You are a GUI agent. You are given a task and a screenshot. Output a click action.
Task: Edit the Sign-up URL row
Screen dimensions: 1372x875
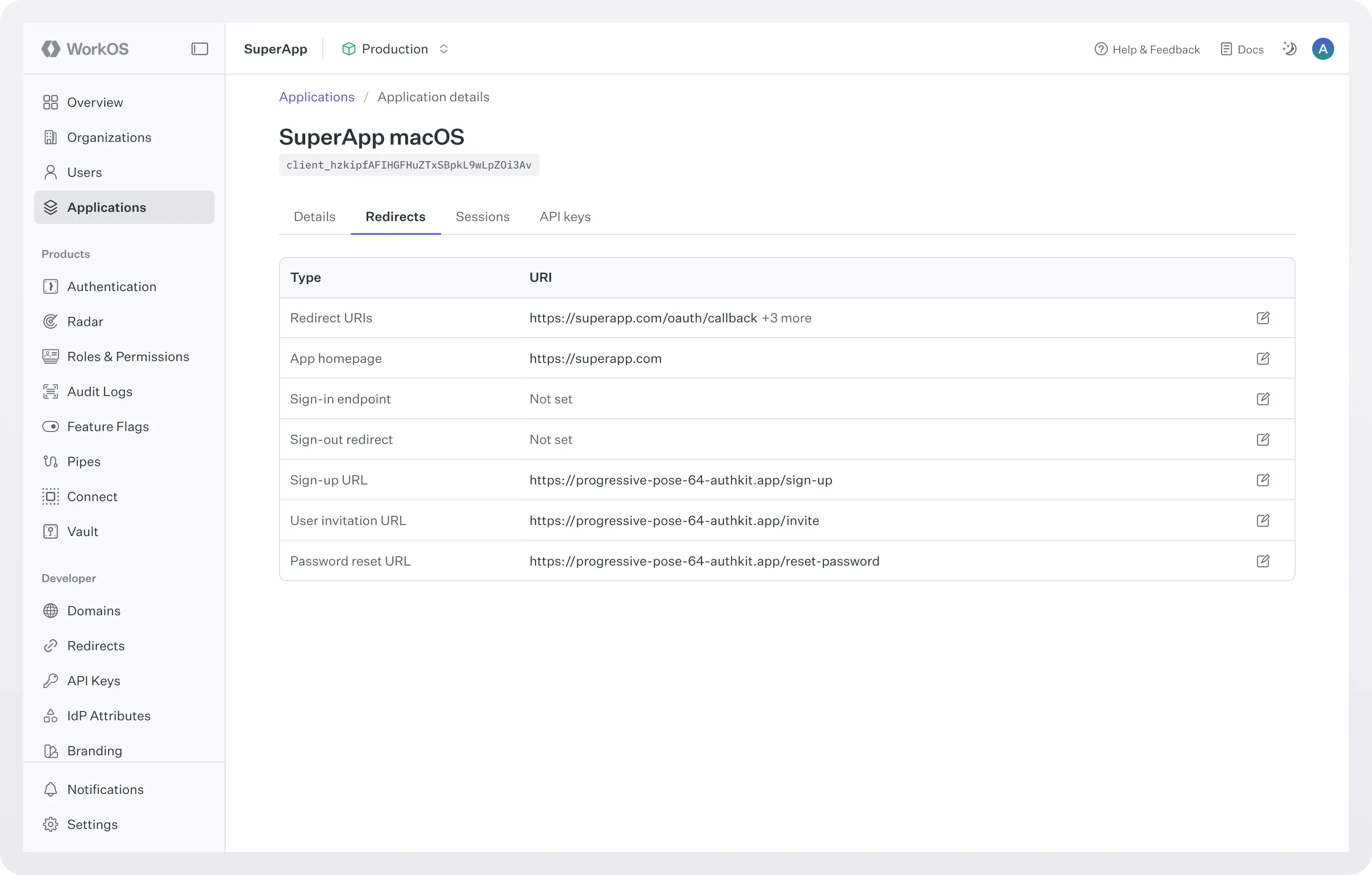point(1263,480)
